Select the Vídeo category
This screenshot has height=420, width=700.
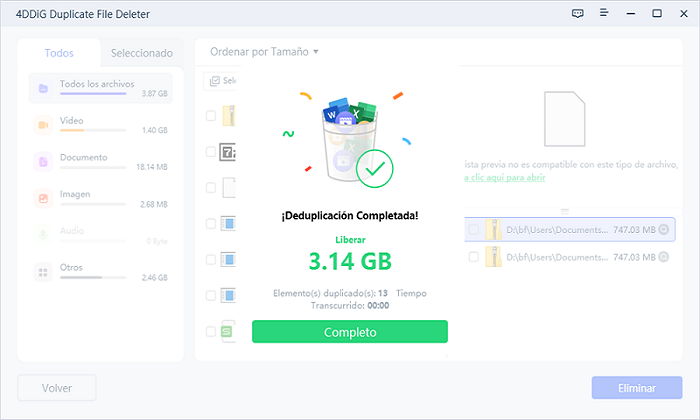coord(100,125)
